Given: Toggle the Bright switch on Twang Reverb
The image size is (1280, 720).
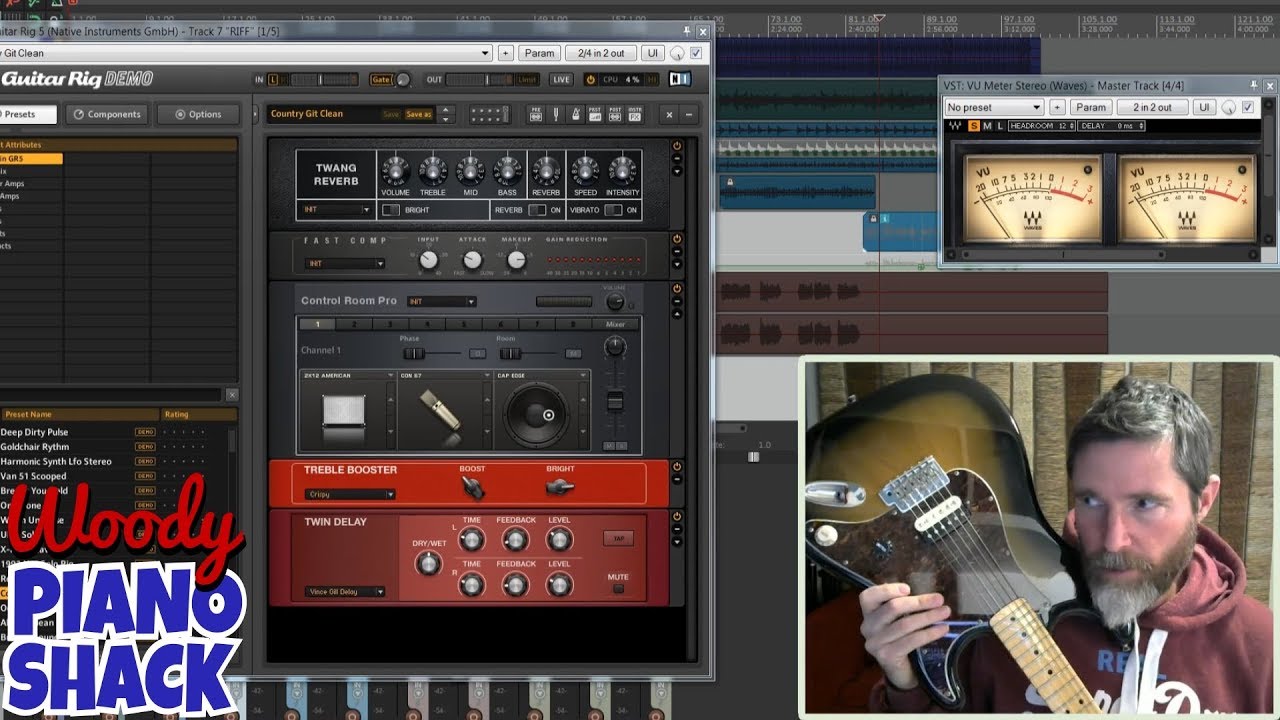Looking at the screenshot, I should pos(391,210).
